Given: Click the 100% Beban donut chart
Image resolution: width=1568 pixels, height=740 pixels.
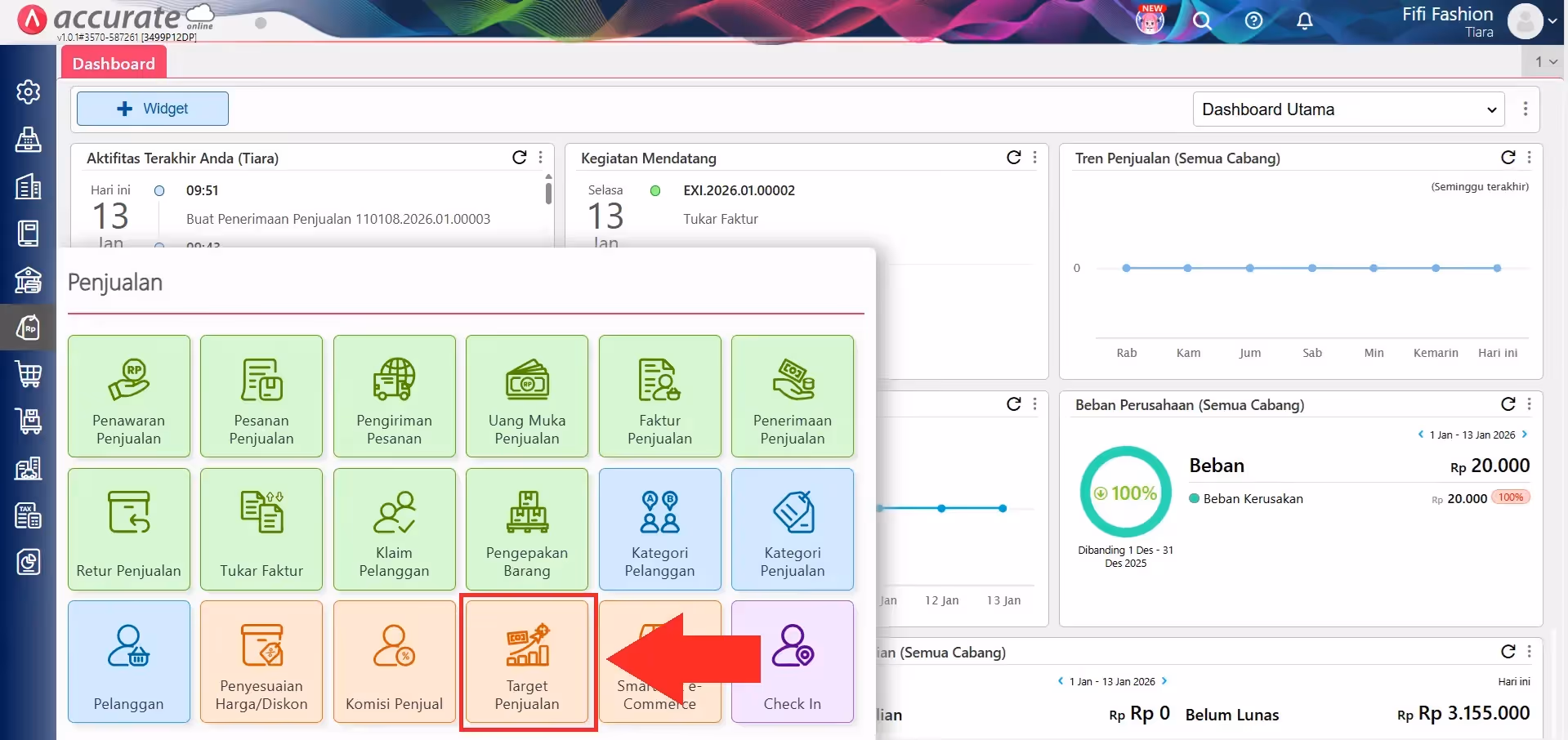Looking at the screenshot, I should click(x=1126, y=492).
